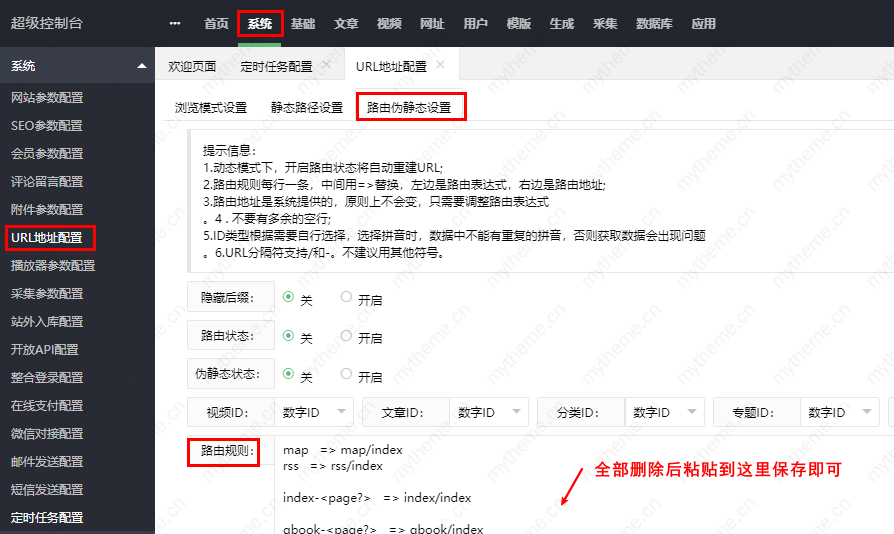Open 播放器参数配置 in the sidebar
The height and width of the screenshot is (534, 894).
(x=53, y=266)
